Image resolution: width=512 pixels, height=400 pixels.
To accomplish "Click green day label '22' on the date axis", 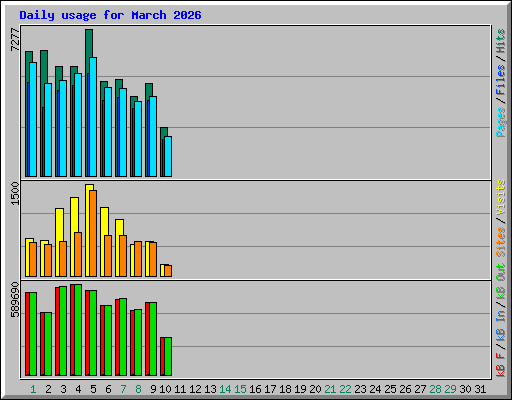I will click(x=345, y=389).
